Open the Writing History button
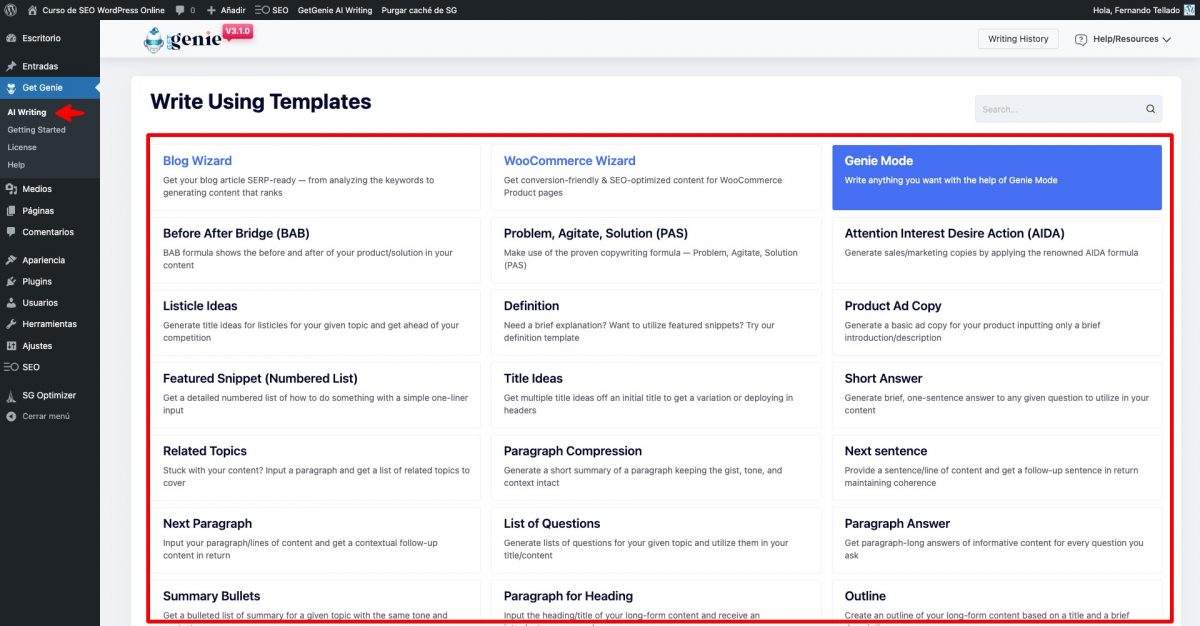 (x=1018, y=39)
